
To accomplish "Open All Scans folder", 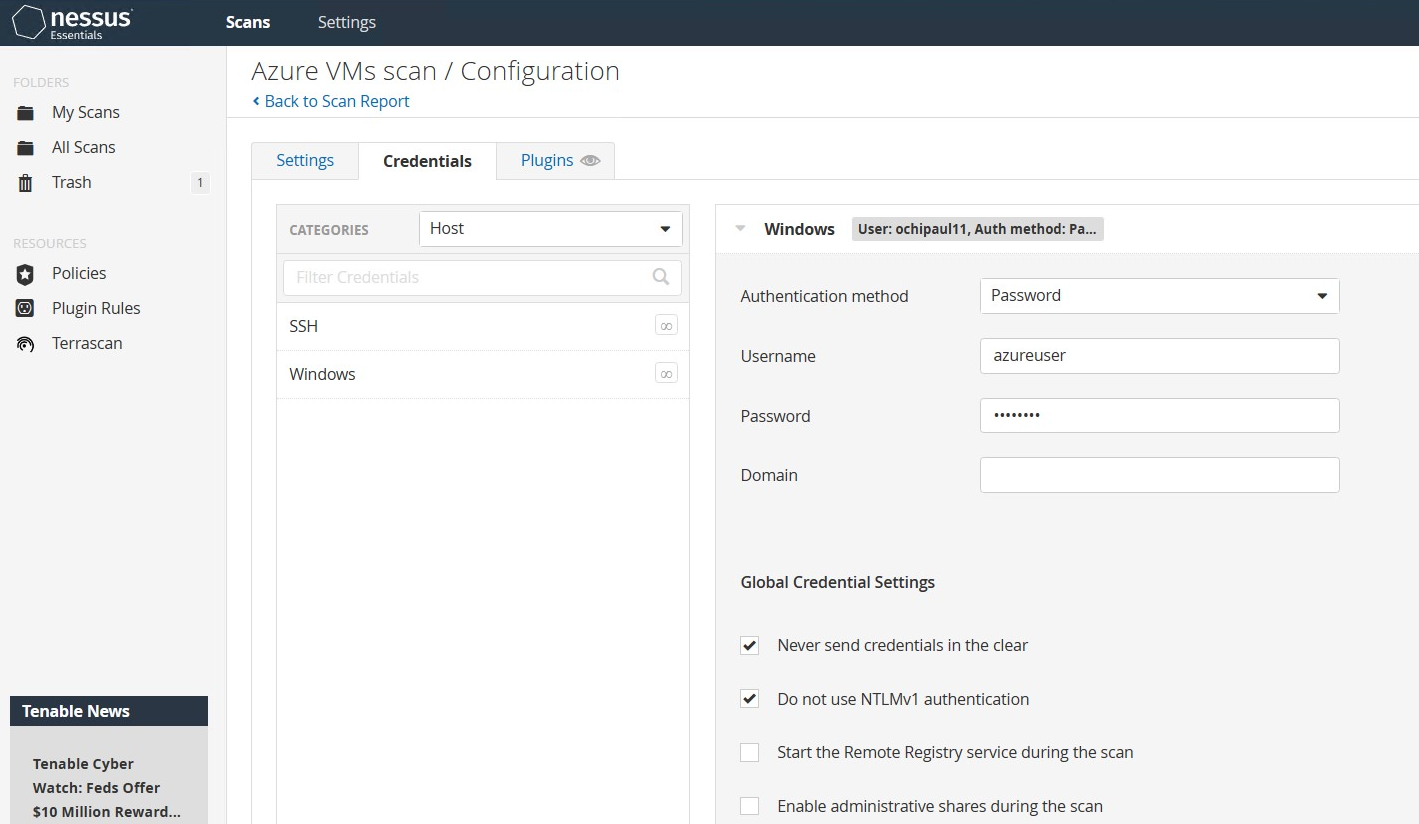I will [x=84, y=147].
